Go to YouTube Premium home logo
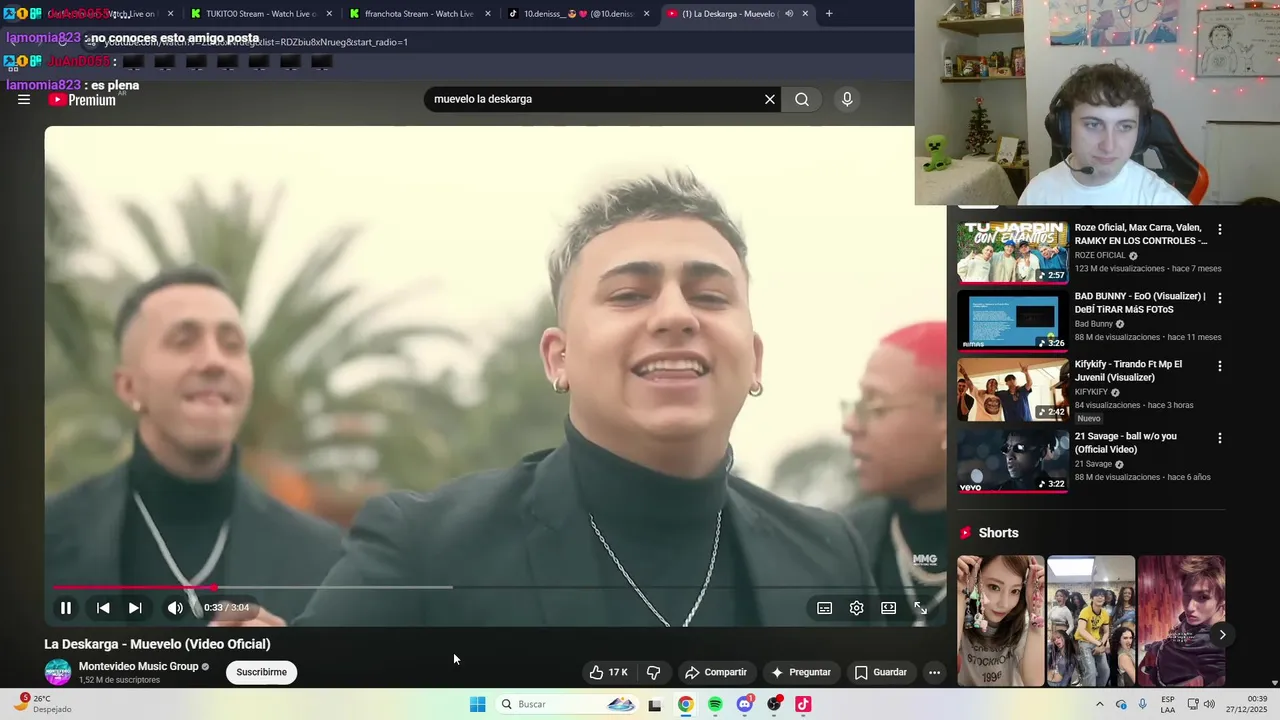Viewport: 1280px width, 720px height. pyautogui.click(x=82, y=99)
